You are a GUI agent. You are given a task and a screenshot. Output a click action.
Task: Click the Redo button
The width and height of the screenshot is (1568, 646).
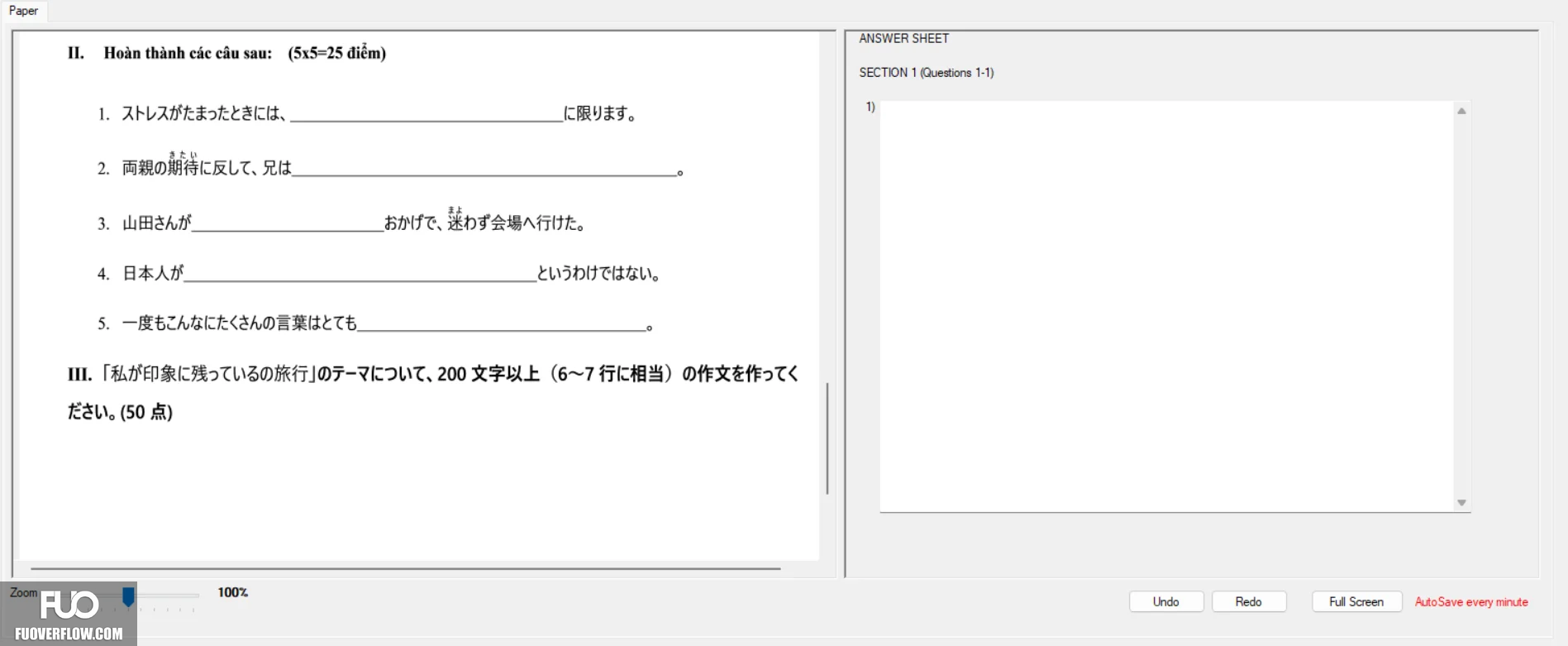1248,601
